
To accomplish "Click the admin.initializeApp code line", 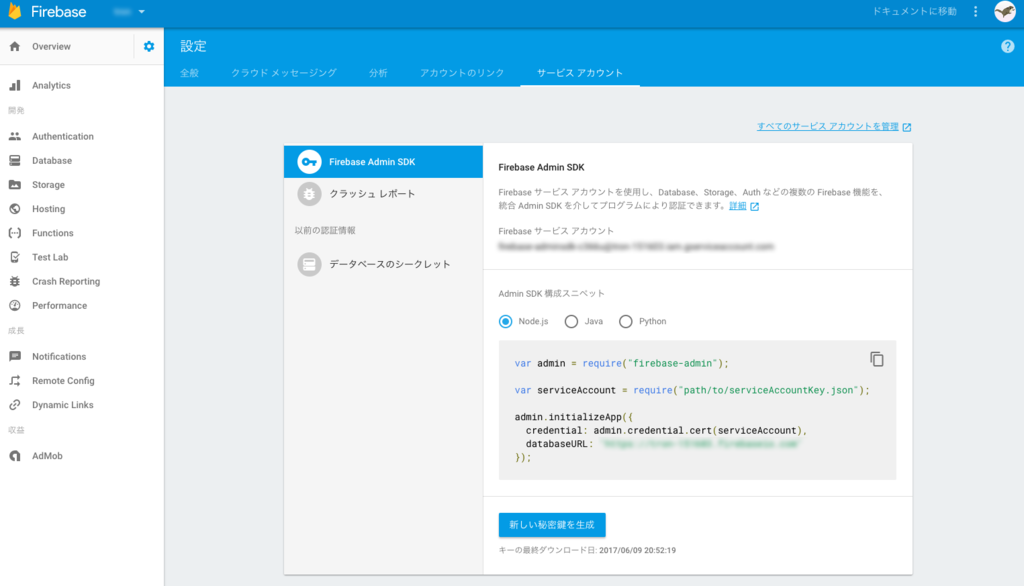I will [x=573, y=417].
